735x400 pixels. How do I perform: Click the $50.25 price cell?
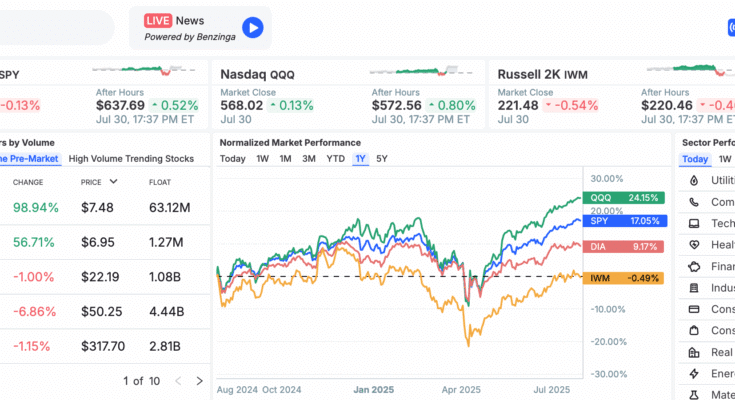pyautogui.click(x=101, y=312)
